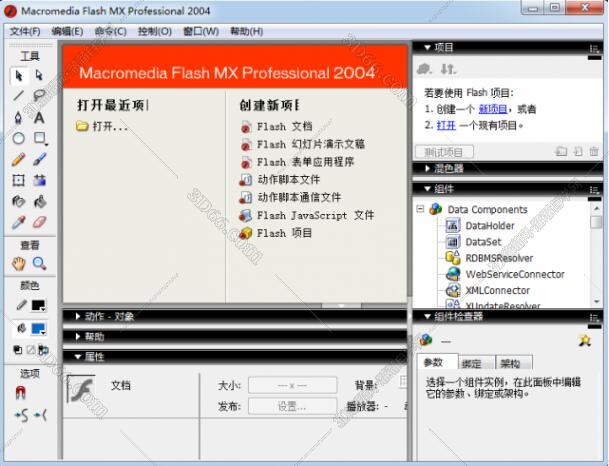Collapse the 组件 panel
The width and height of the screenshot is (609, 466).
[428, 189]
